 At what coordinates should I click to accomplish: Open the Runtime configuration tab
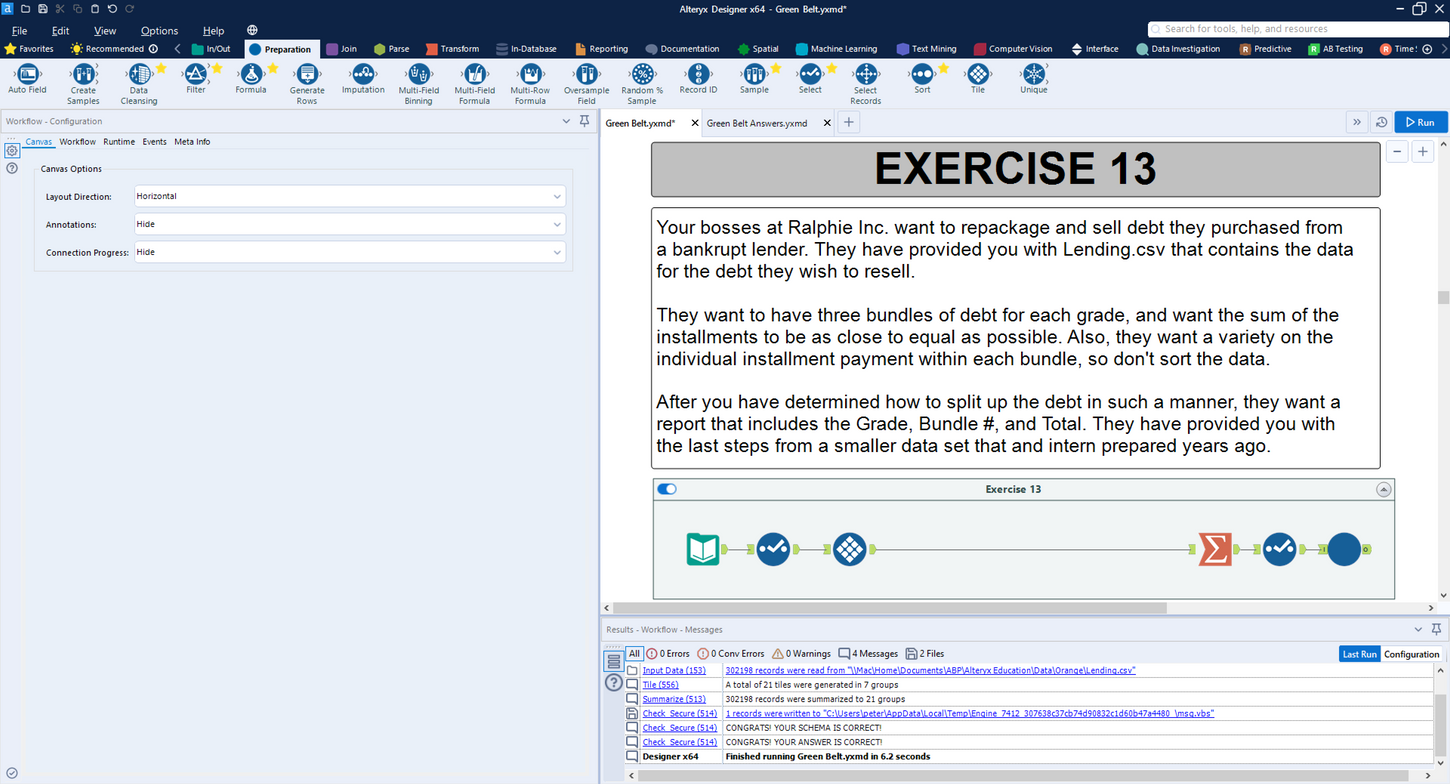119,142
